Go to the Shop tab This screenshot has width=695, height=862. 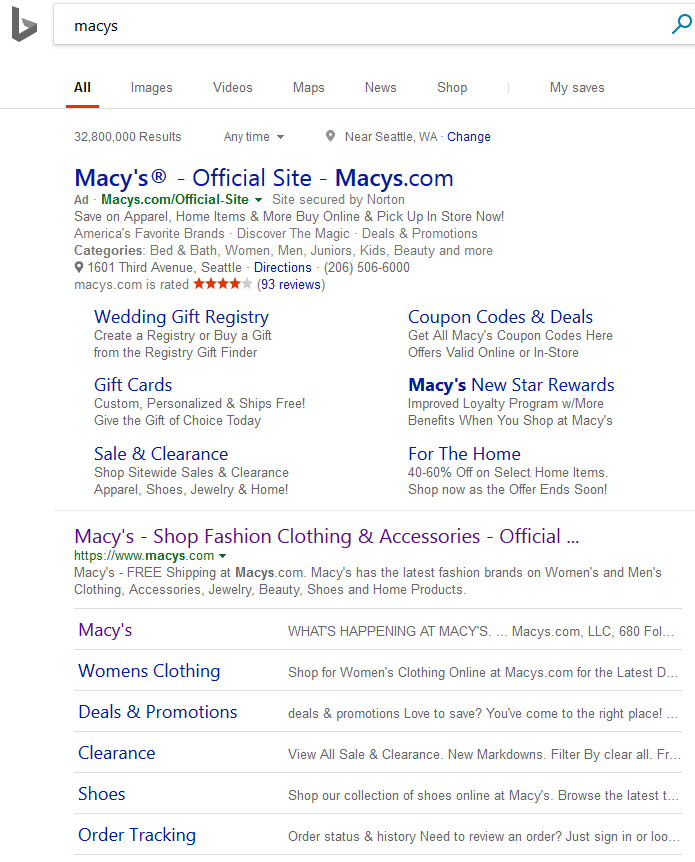452,88
